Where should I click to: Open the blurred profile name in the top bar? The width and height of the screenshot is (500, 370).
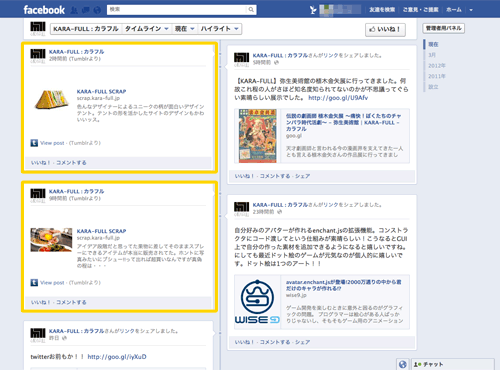(340, 10)
